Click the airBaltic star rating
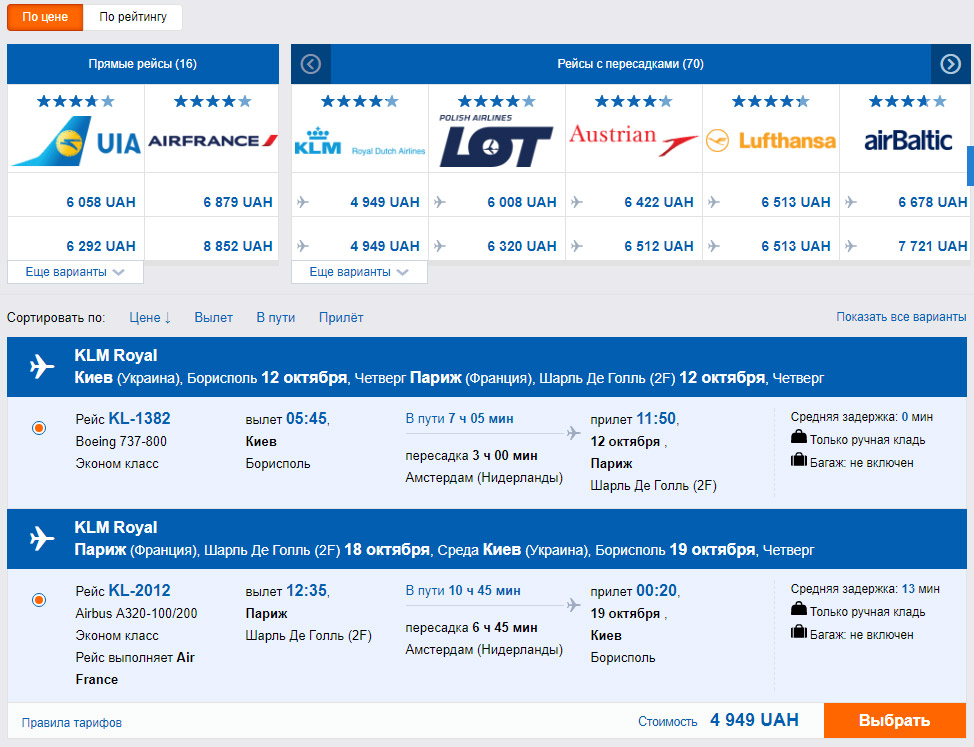Screen dimensions: 974x747 [908, 101]
